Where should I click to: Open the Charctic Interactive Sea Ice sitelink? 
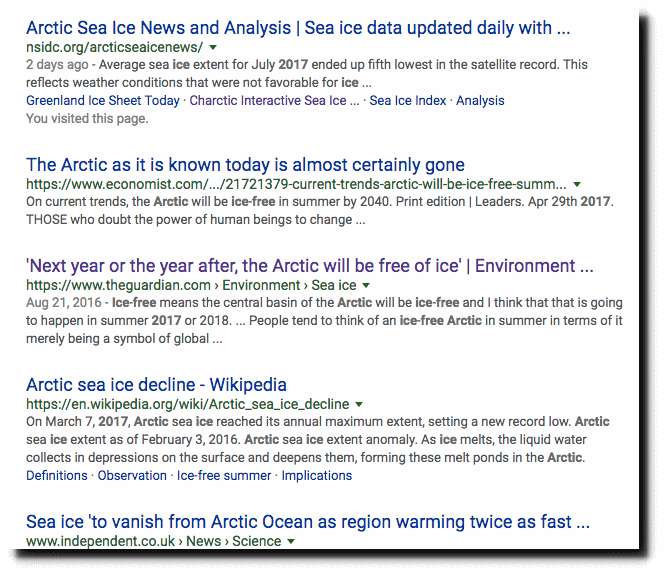click(274, 100)
